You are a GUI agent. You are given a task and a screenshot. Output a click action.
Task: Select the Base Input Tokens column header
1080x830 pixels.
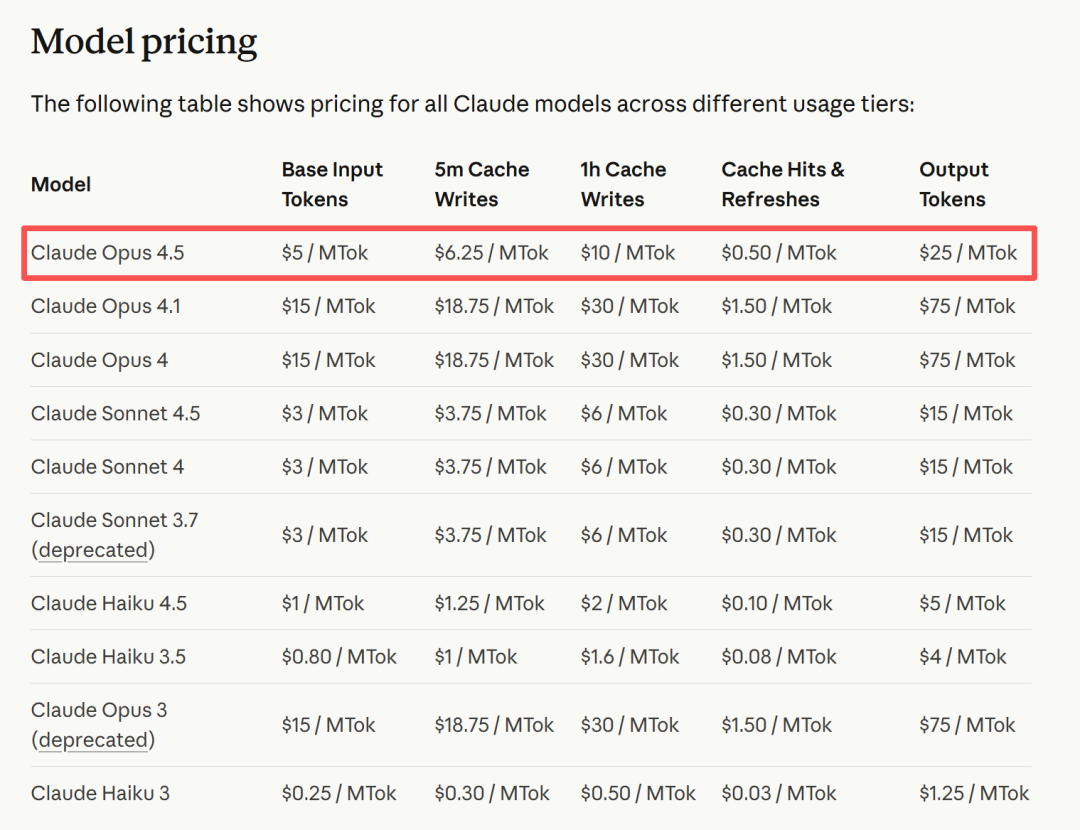click(332, 184)
